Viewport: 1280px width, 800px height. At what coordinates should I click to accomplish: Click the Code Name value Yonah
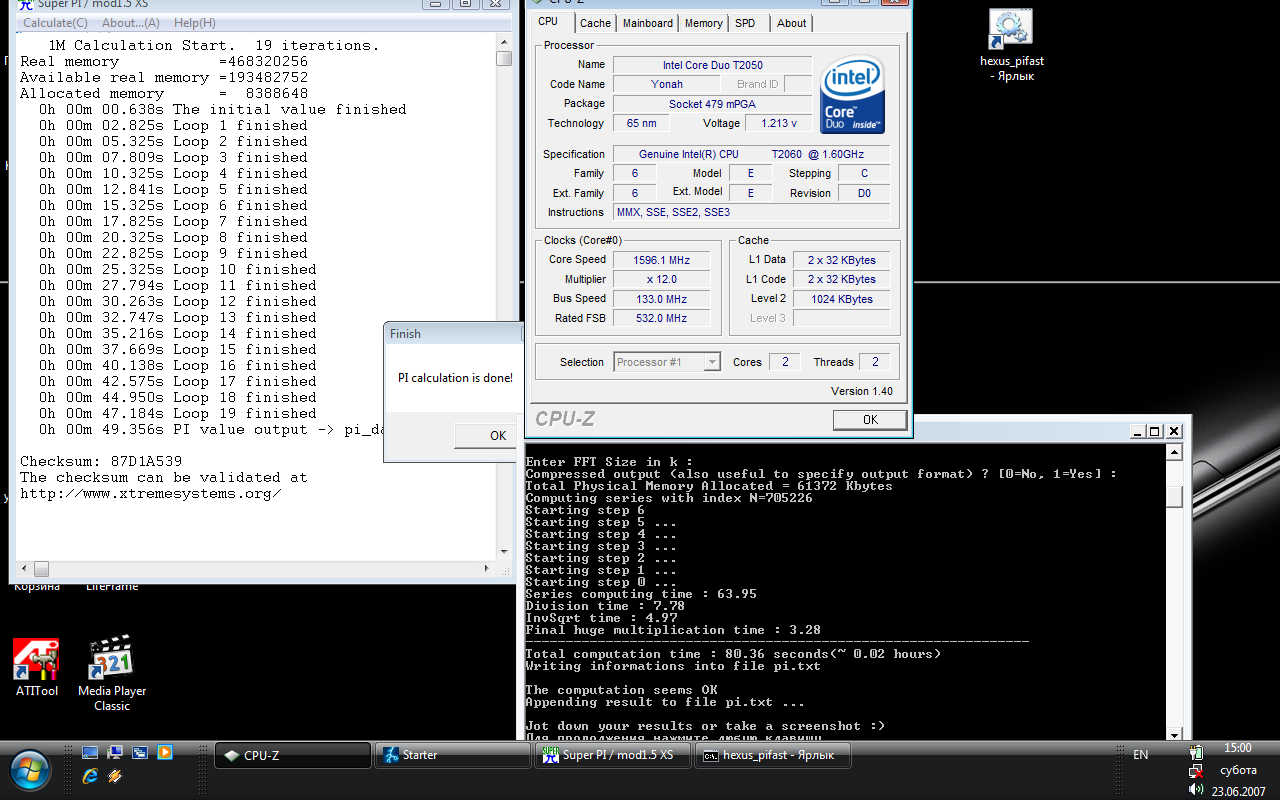click(x=667, y=84)
